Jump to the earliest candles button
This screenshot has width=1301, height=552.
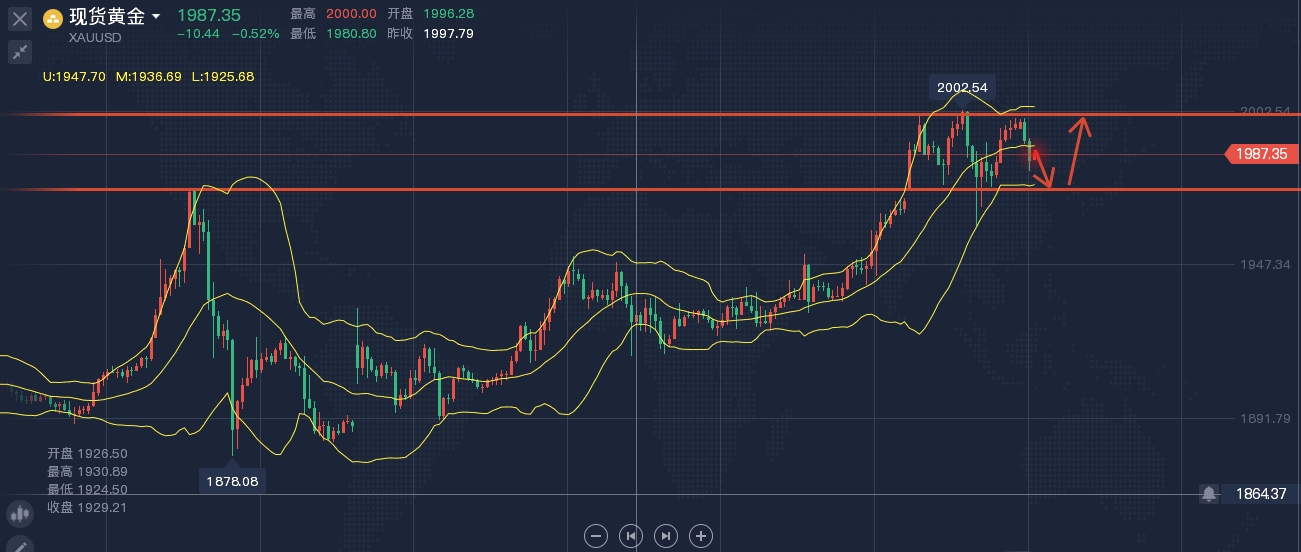(631, 536)
